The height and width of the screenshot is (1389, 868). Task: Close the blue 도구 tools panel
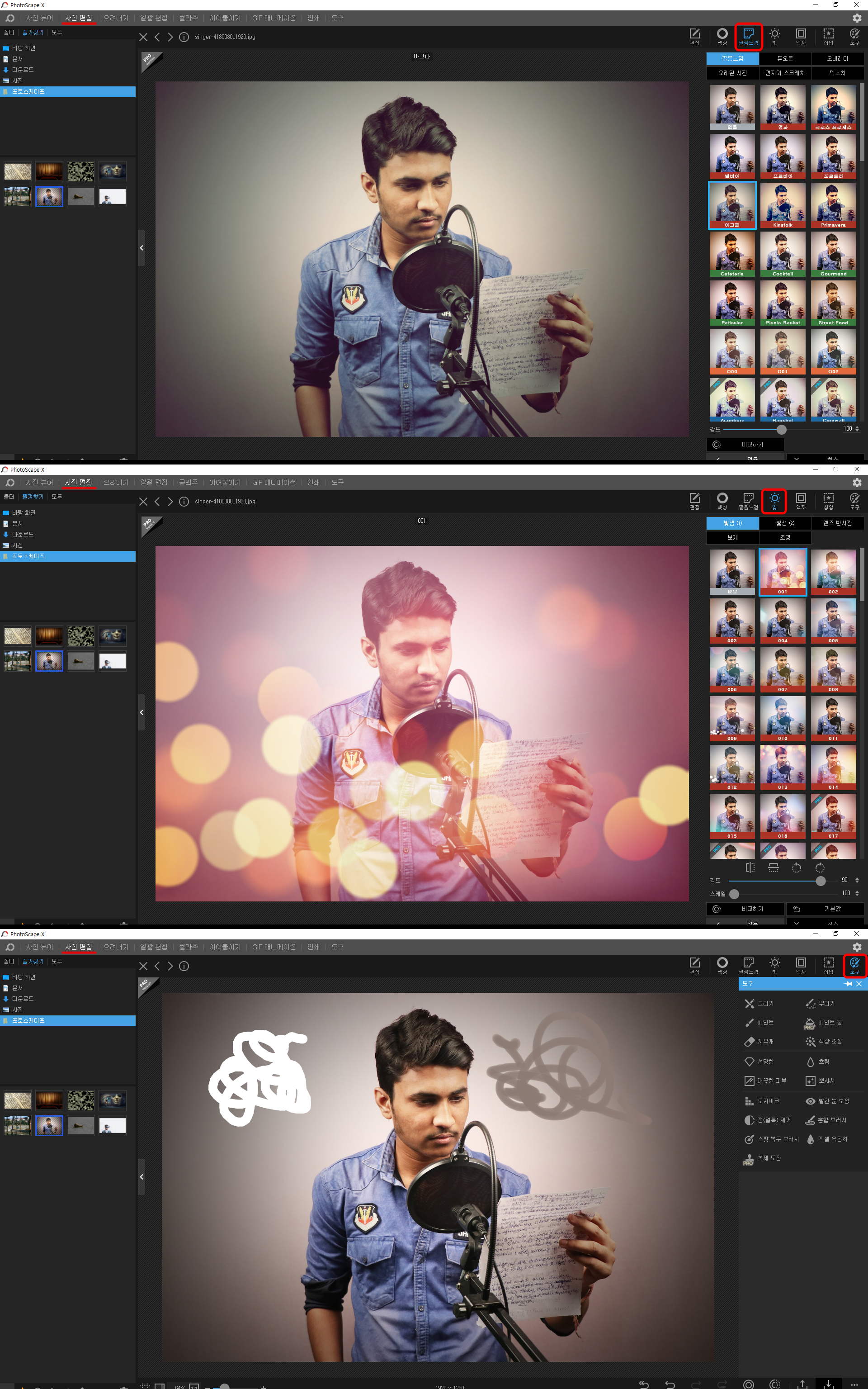click(x=859, y=984)
